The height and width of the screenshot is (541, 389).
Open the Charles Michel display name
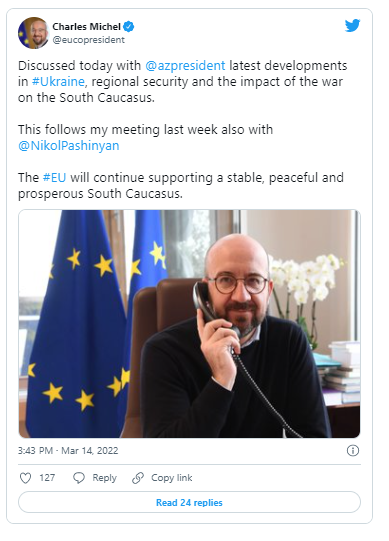[86, 27]
